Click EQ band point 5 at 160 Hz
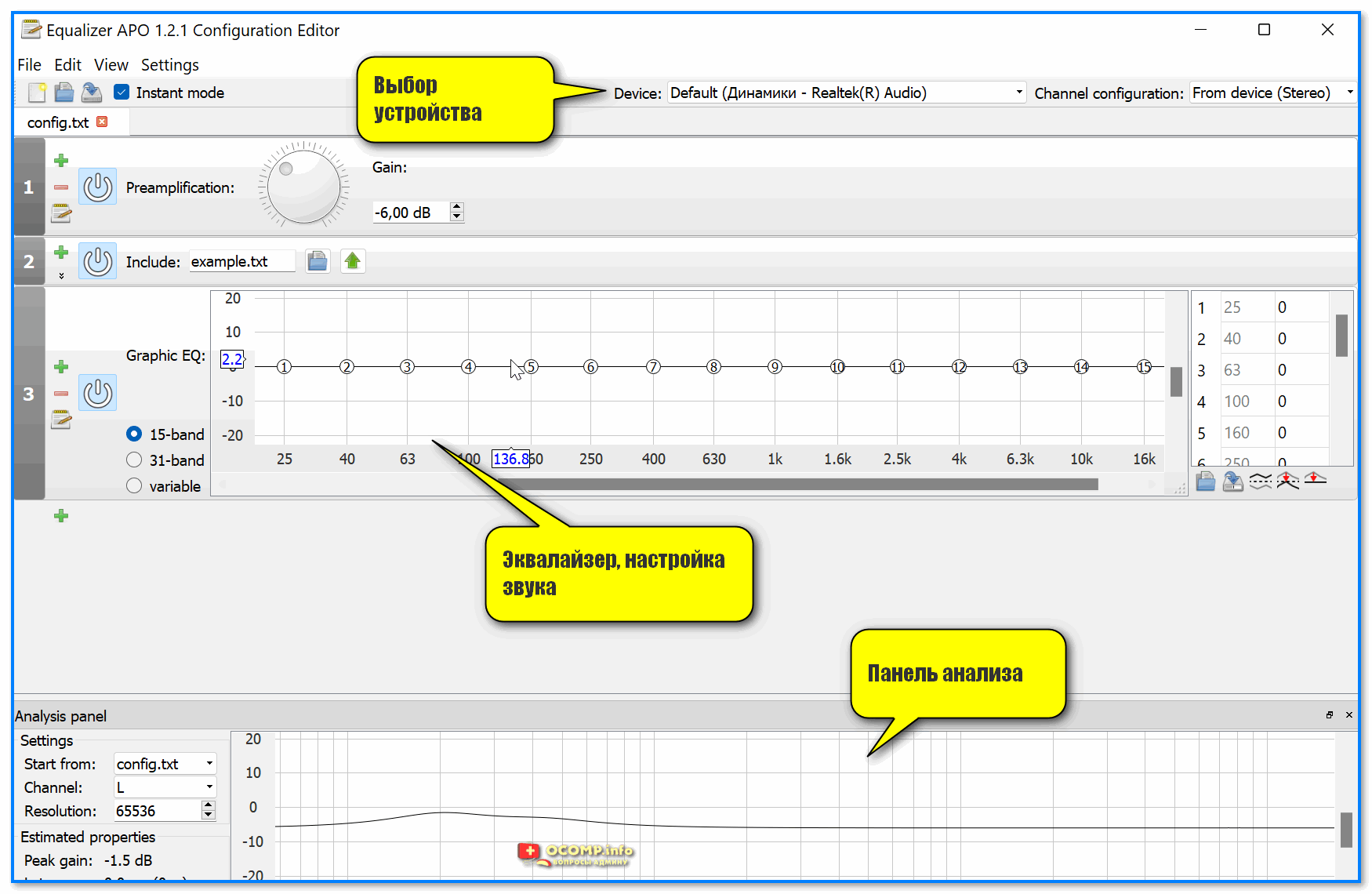 pyautogui.click(x=531, y=366)
